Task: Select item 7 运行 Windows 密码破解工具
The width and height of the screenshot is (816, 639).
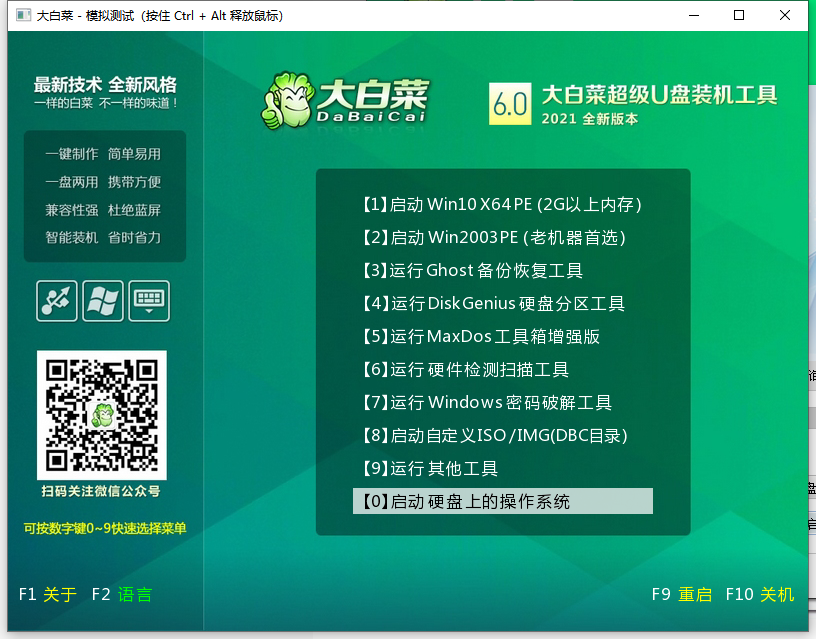Action: coord(487,402)
